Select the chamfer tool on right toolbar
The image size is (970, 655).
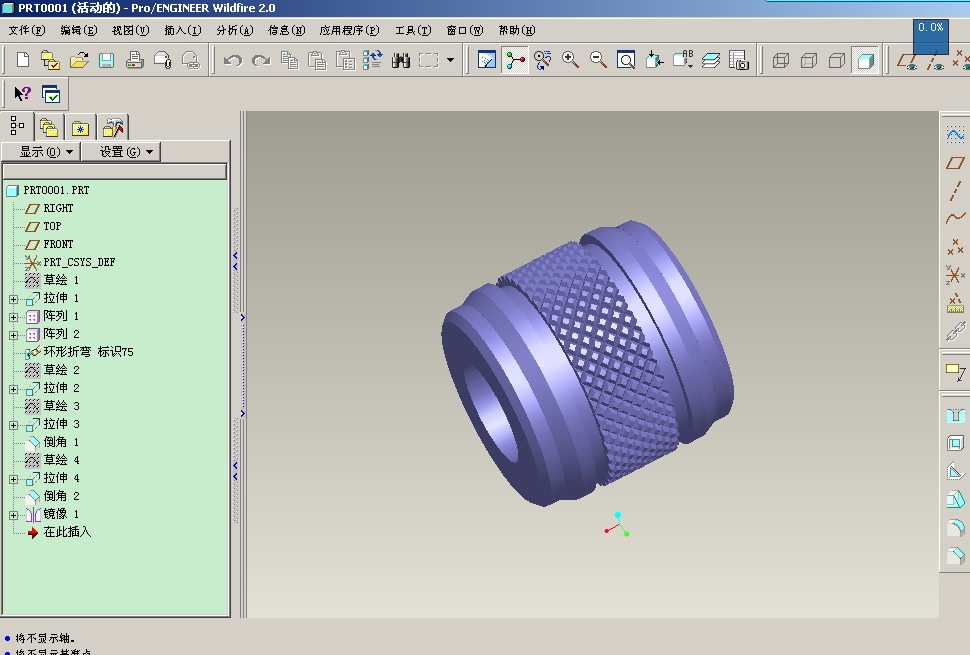tap(955, 555)
